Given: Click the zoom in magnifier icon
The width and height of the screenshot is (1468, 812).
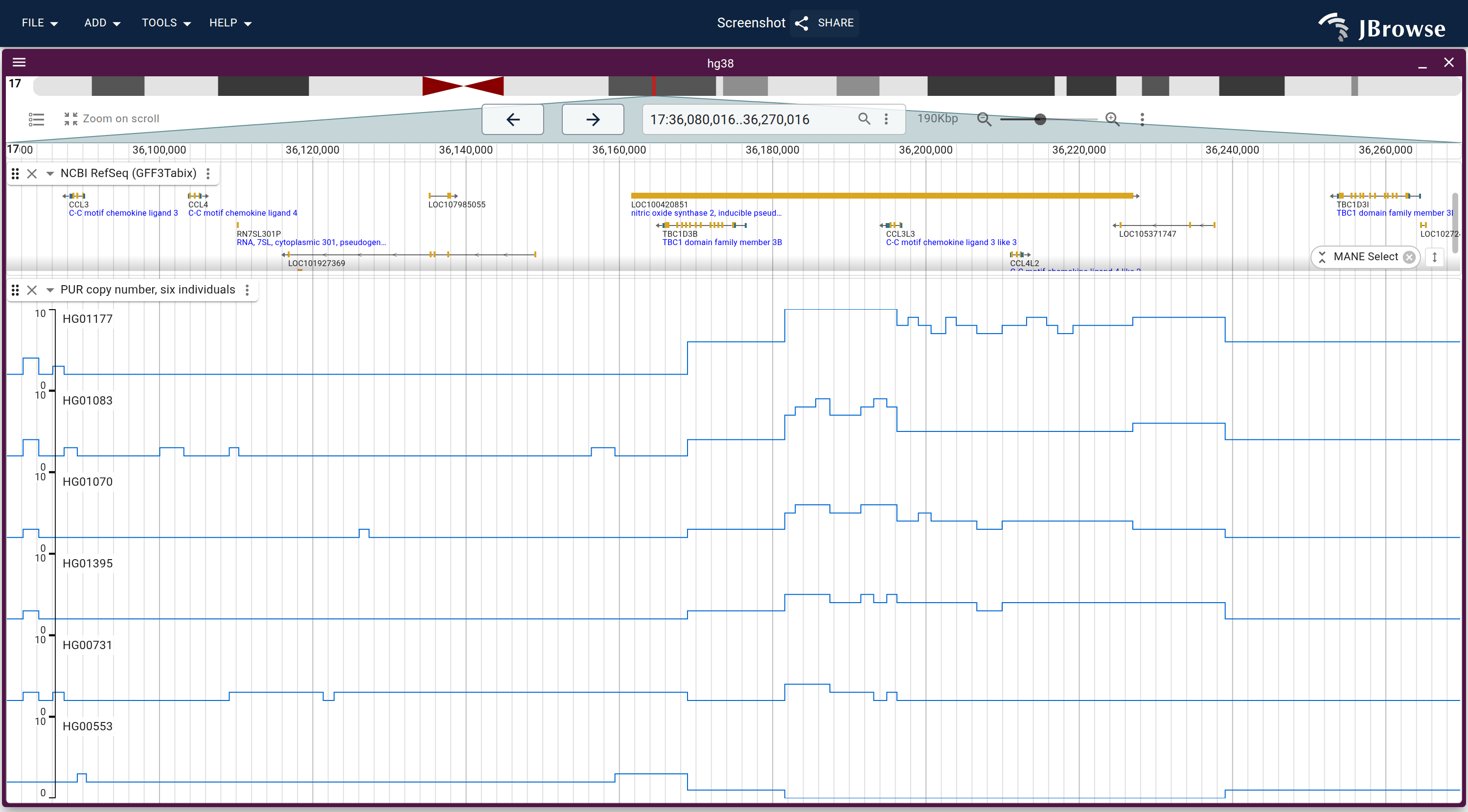Looking at the screenshot, I should coord(1112,119).
